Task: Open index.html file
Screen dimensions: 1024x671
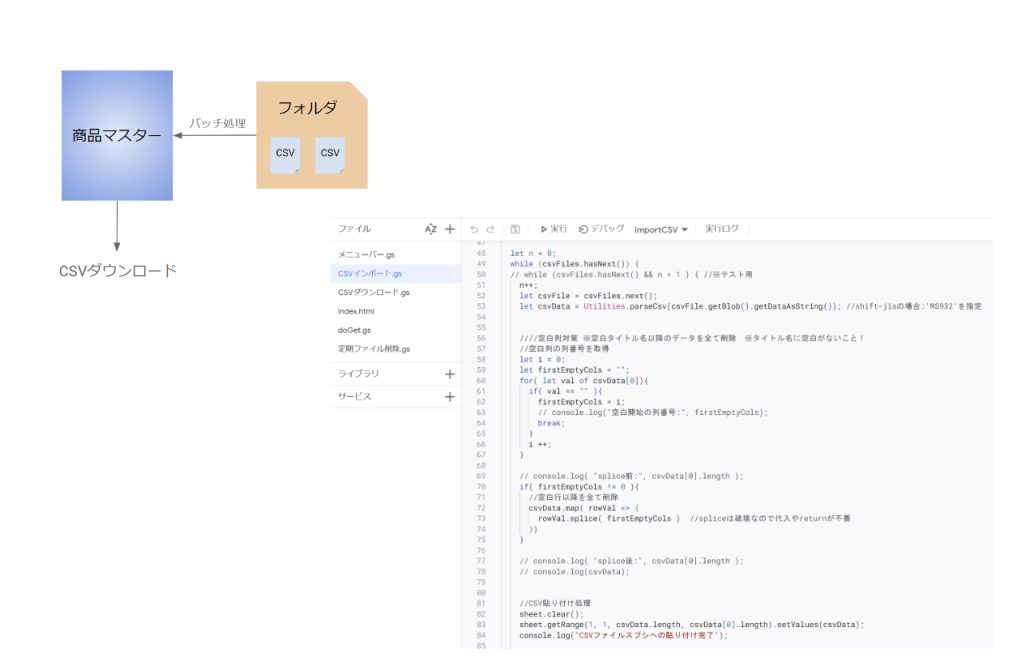Action: tap(356, 311)
